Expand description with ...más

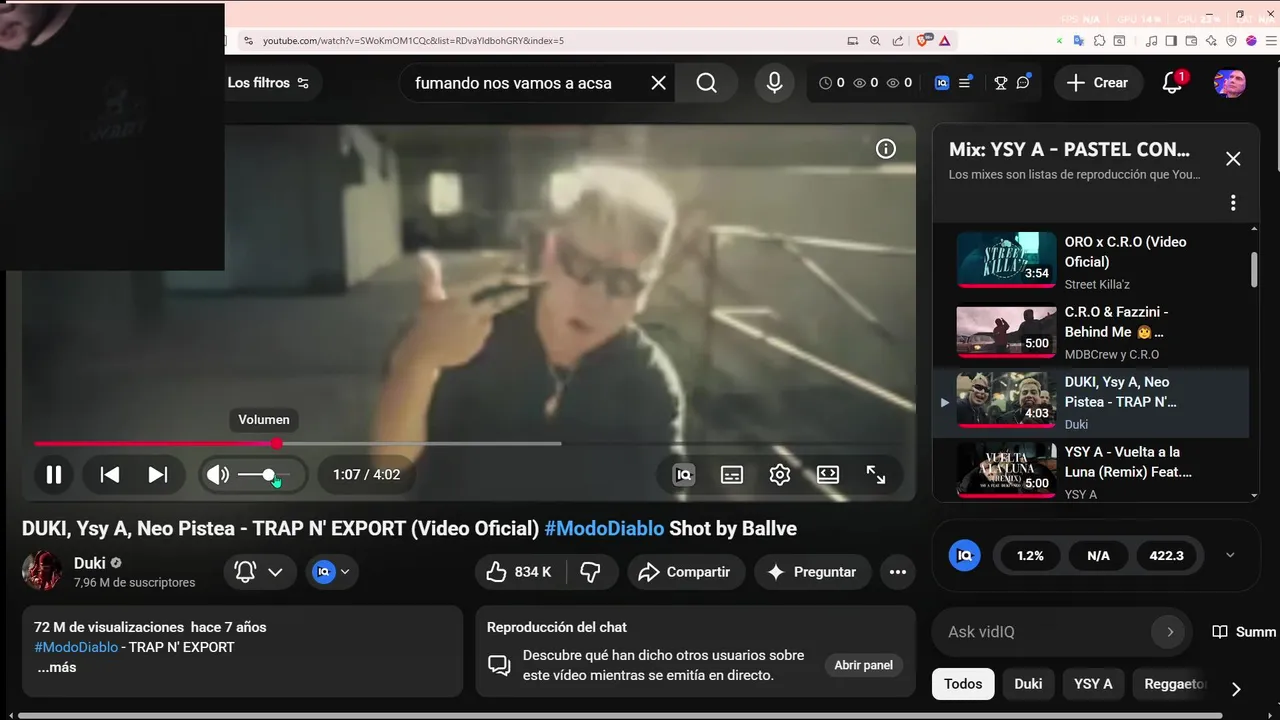coord(57,667)
